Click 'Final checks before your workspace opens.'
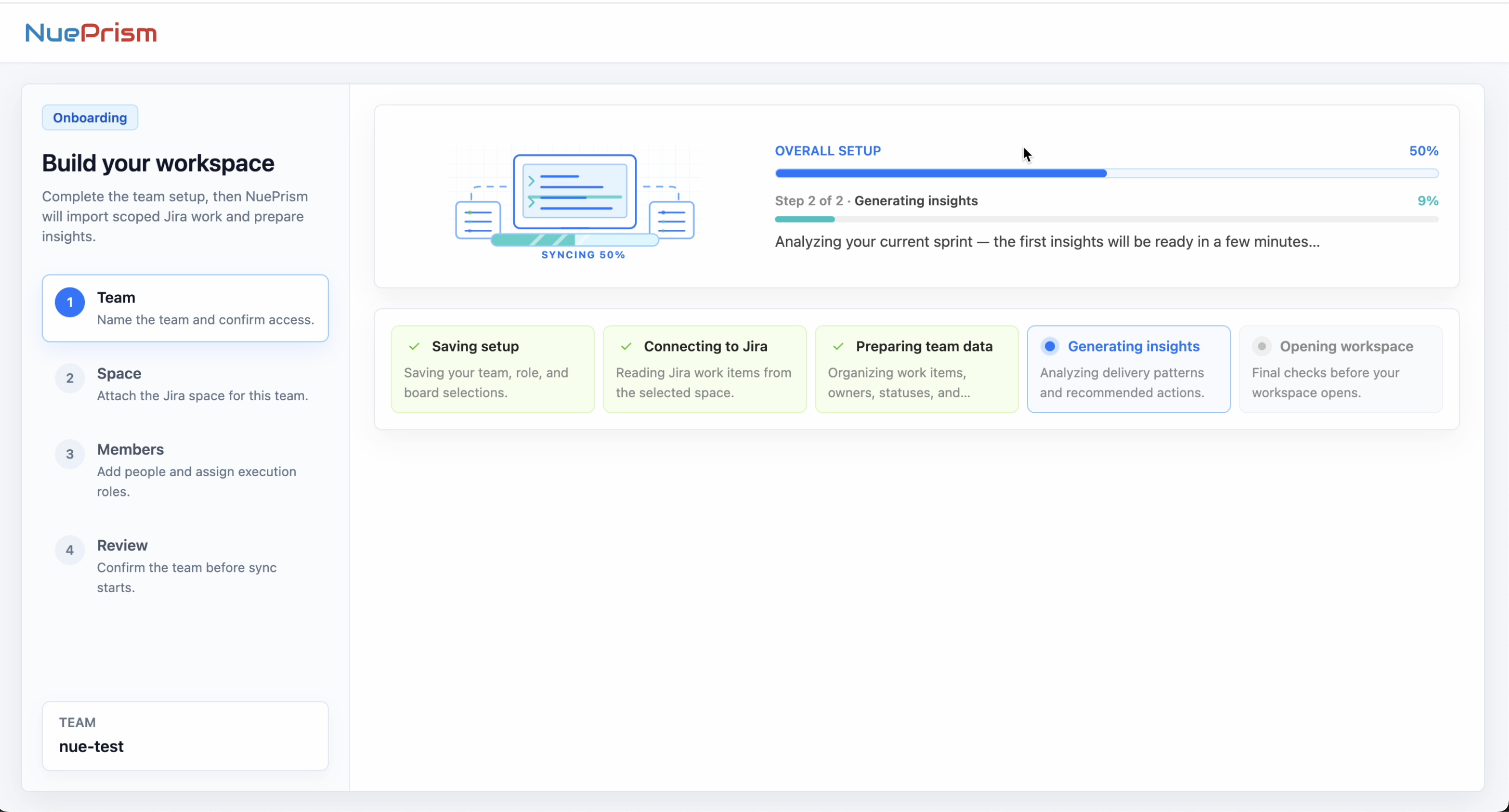Viewport: 1509px width, 812px height. coord(1325,383)
